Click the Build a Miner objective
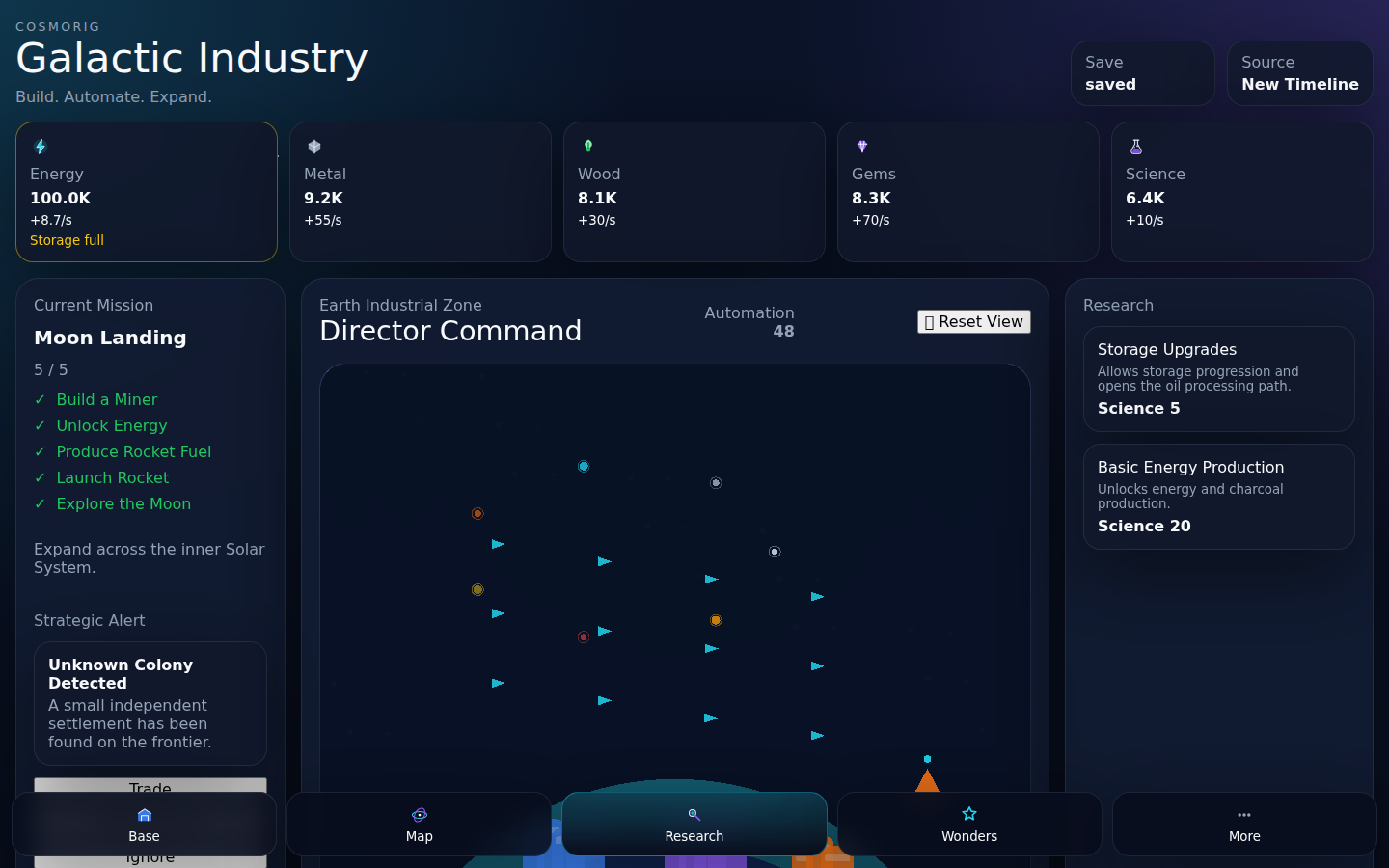 [107, 399]
